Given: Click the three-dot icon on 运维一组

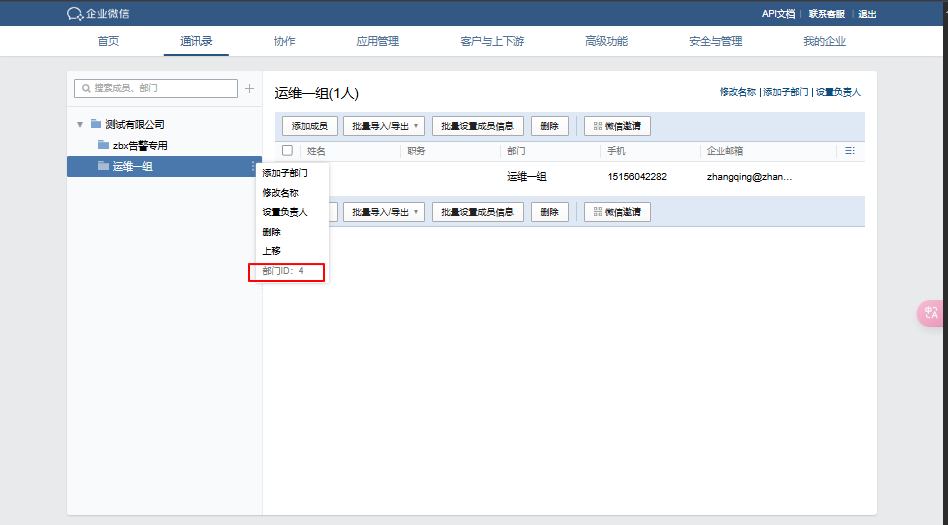Looking at the screenshot, I should tap(254, 166).
